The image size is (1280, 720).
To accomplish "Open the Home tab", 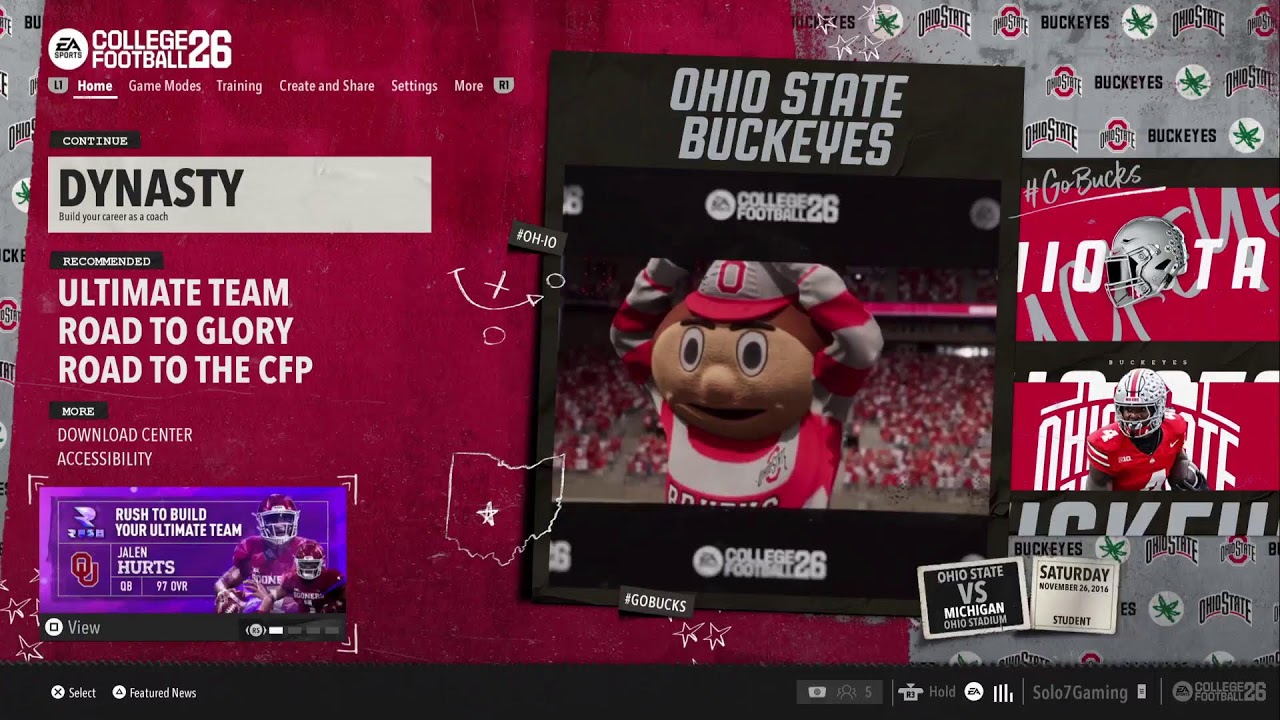I will [x=95, y=86].
